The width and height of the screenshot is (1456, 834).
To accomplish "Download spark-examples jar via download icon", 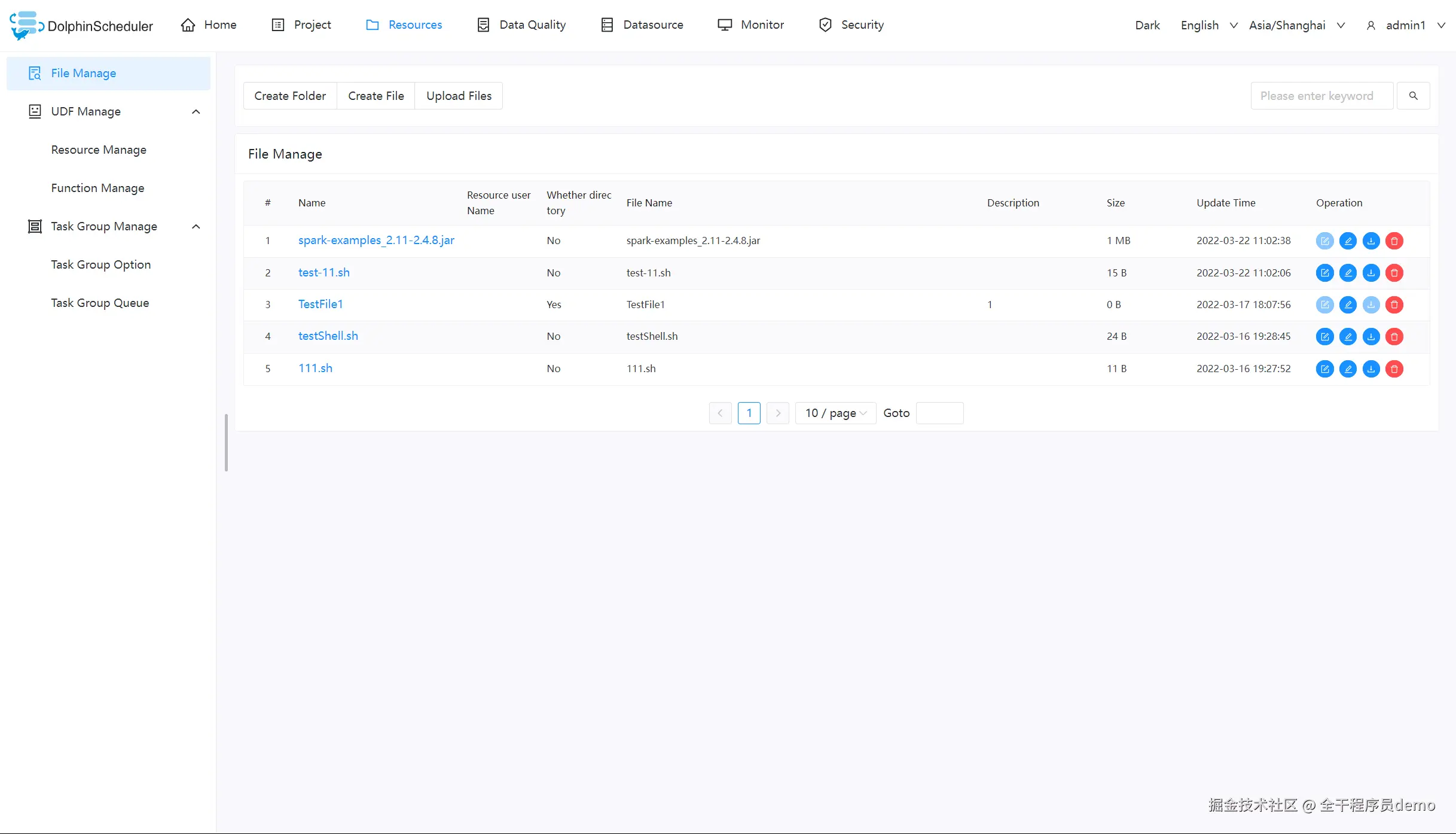I will [x=1371, y=241].
